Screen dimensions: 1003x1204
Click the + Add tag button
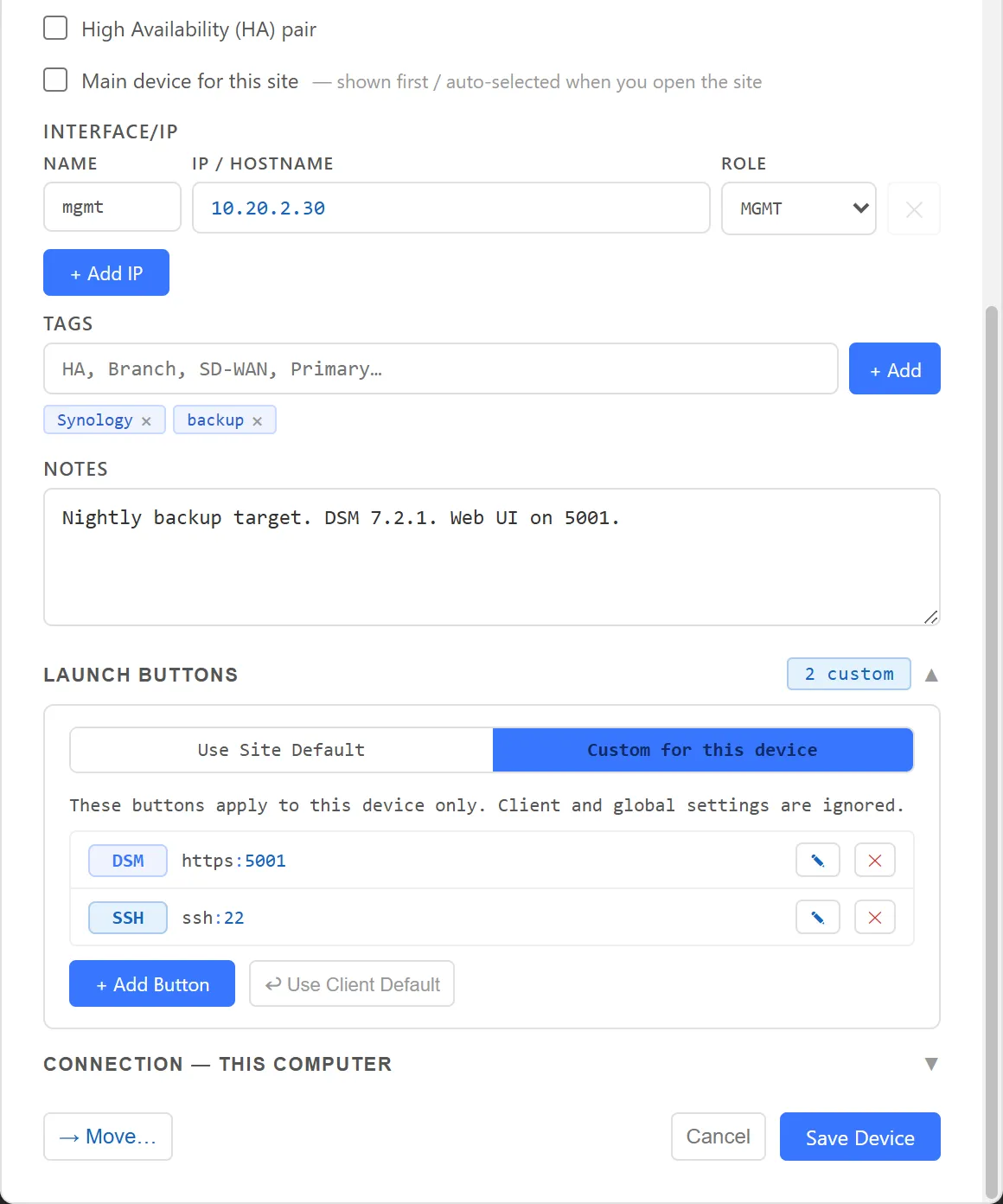(894, 369)
